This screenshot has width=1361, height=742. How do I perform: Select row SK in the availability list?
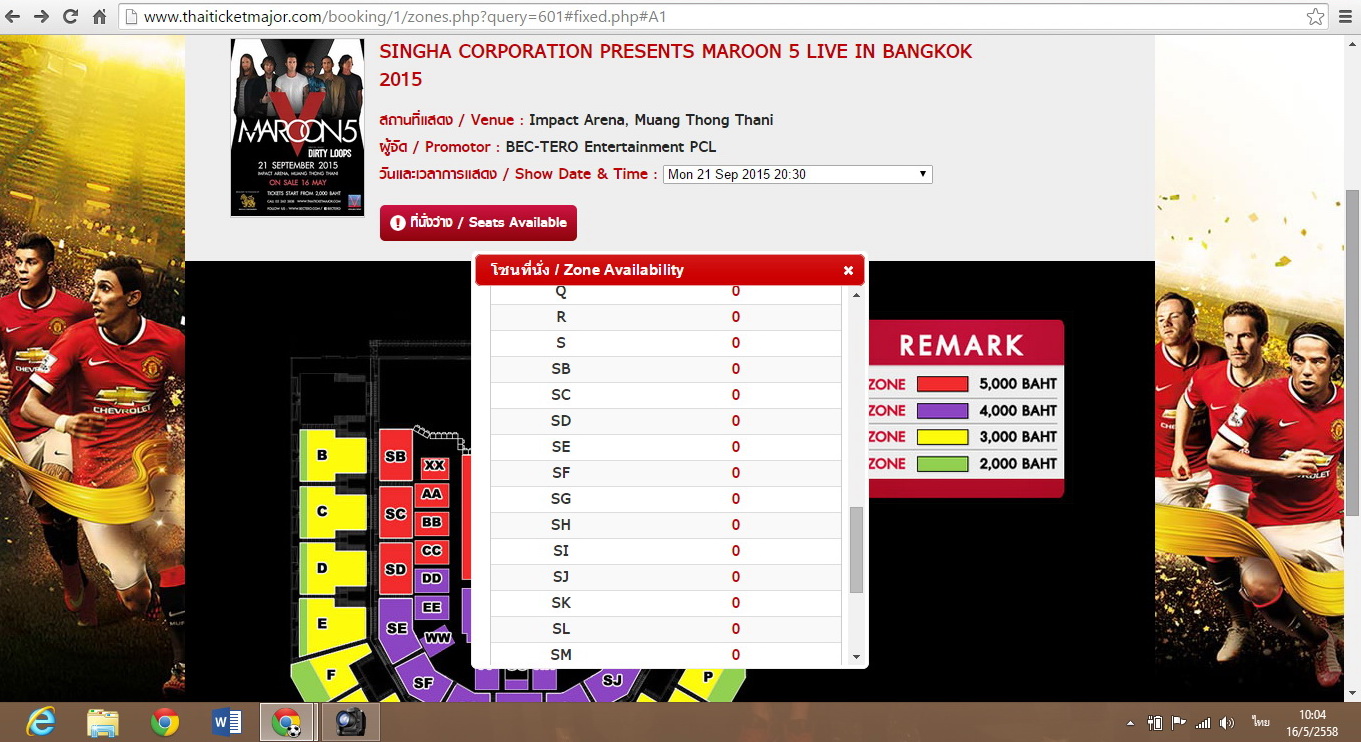pos(665,603)
